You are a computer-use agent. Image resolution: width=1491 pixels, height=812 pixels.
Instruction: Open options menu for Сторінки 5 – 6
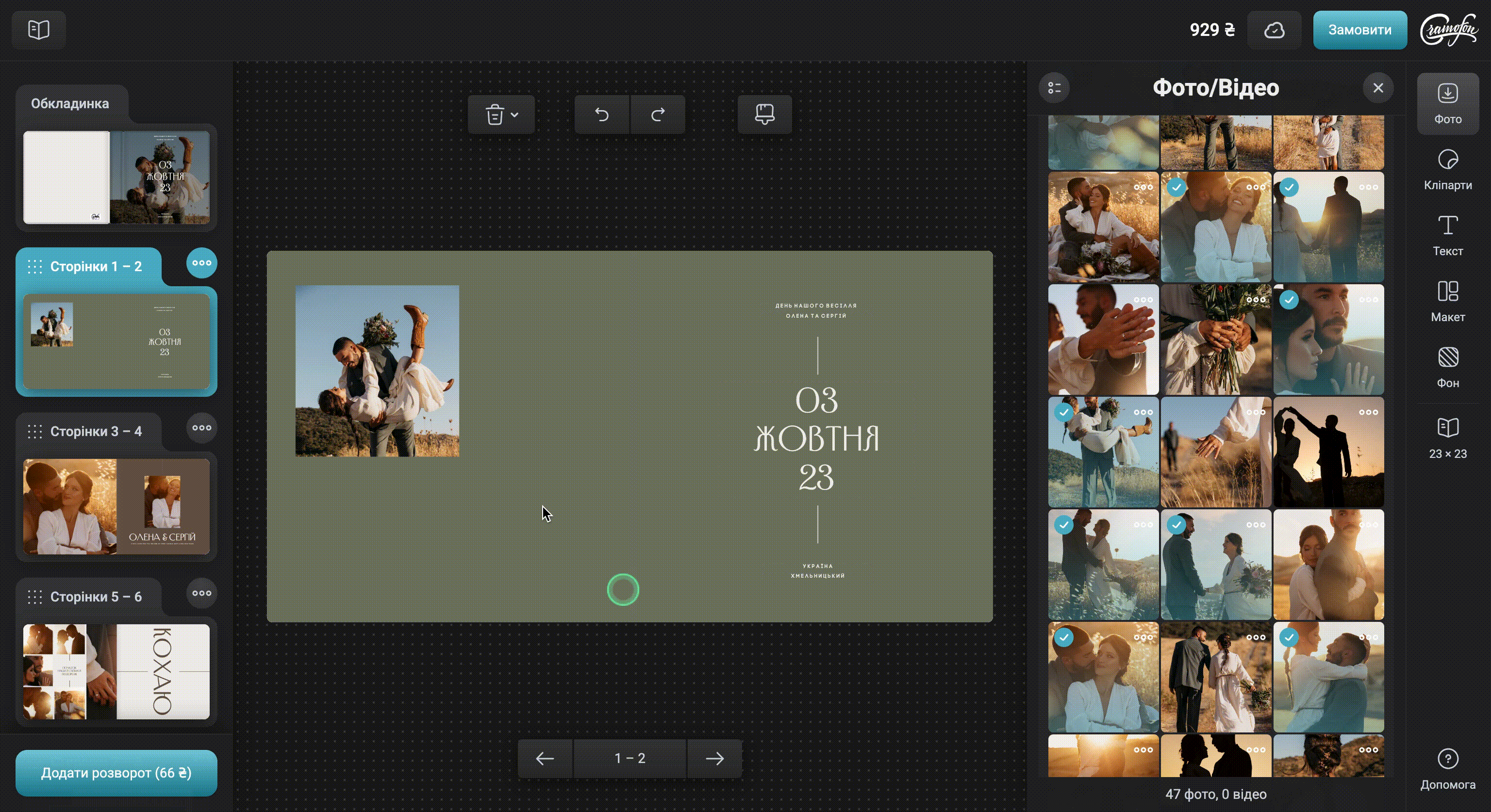click(x=201, y=593)
